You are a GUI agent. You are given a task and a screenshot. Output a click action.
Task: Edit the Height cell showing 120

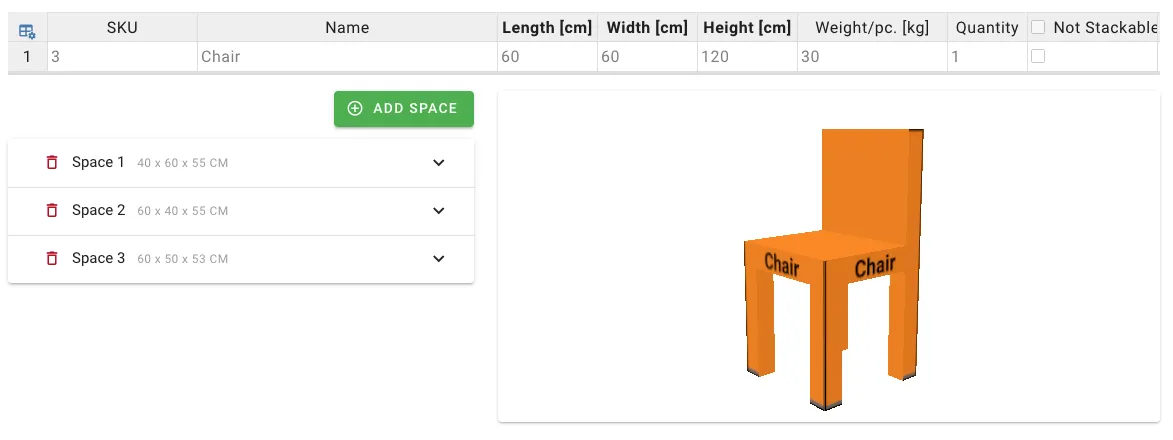pyautogui.click(x=747, y=57)
